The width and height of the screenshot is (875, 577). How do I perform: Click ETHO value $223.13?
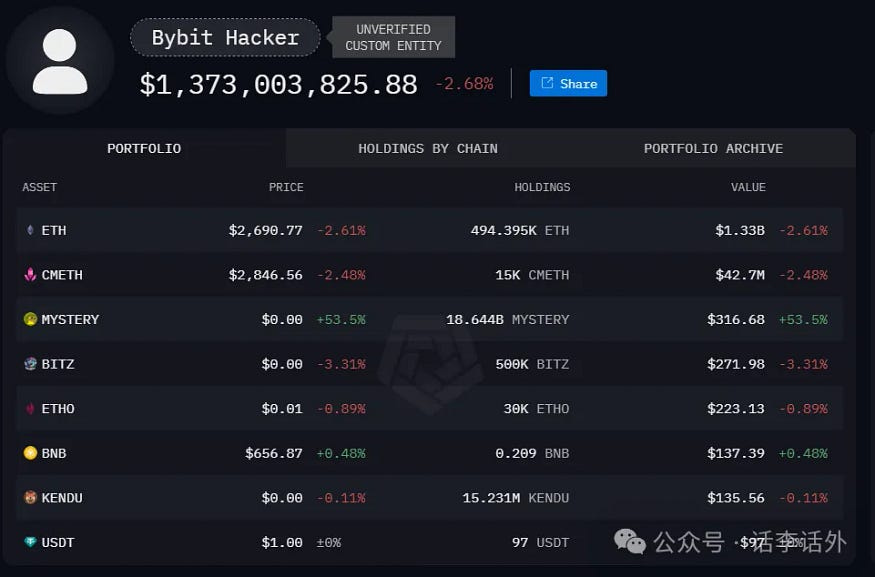point(736,408)
